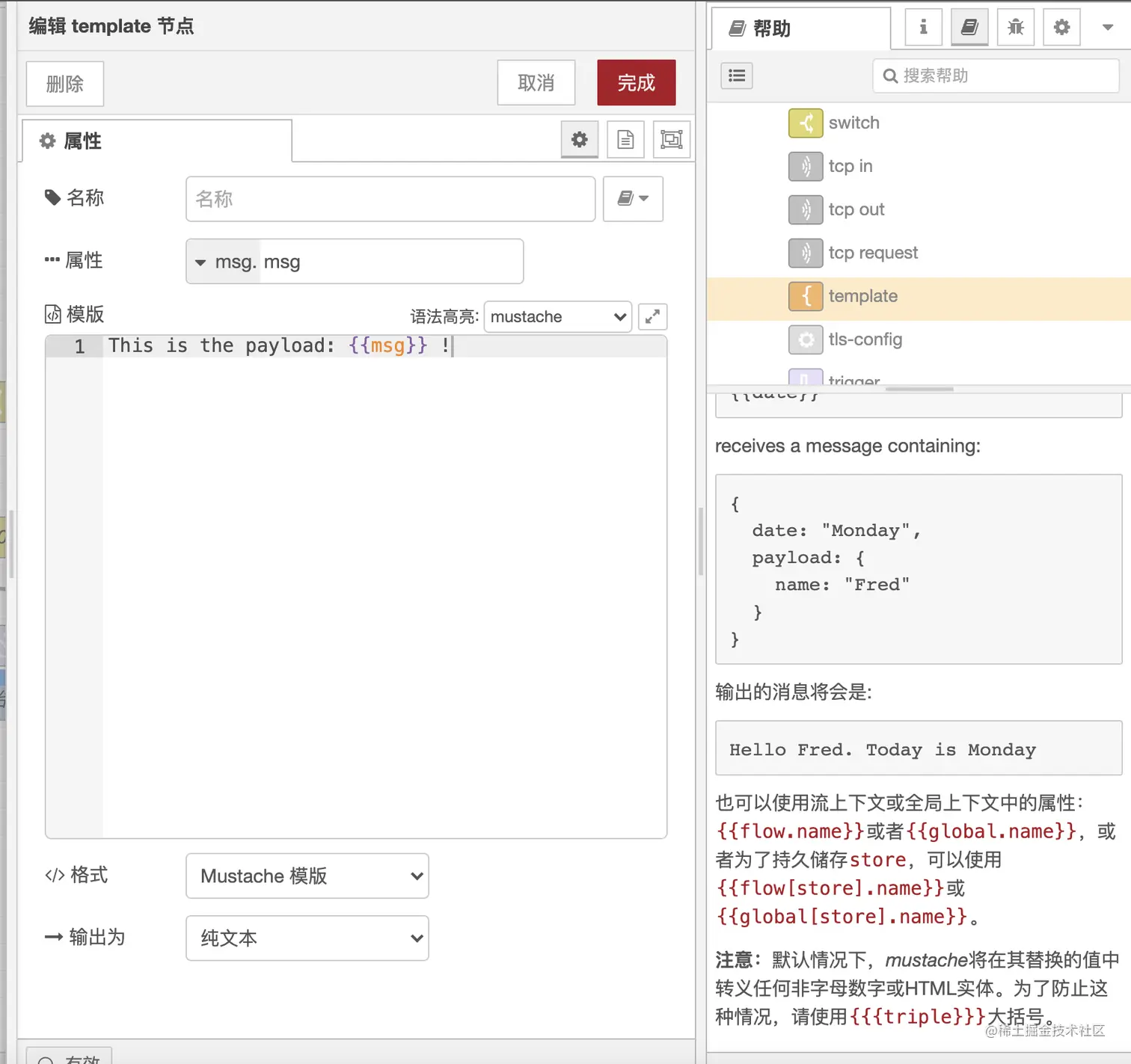
Task: Click the {{{triple}}} code text
Action: pyautogui.click(x=918, y=1017)
